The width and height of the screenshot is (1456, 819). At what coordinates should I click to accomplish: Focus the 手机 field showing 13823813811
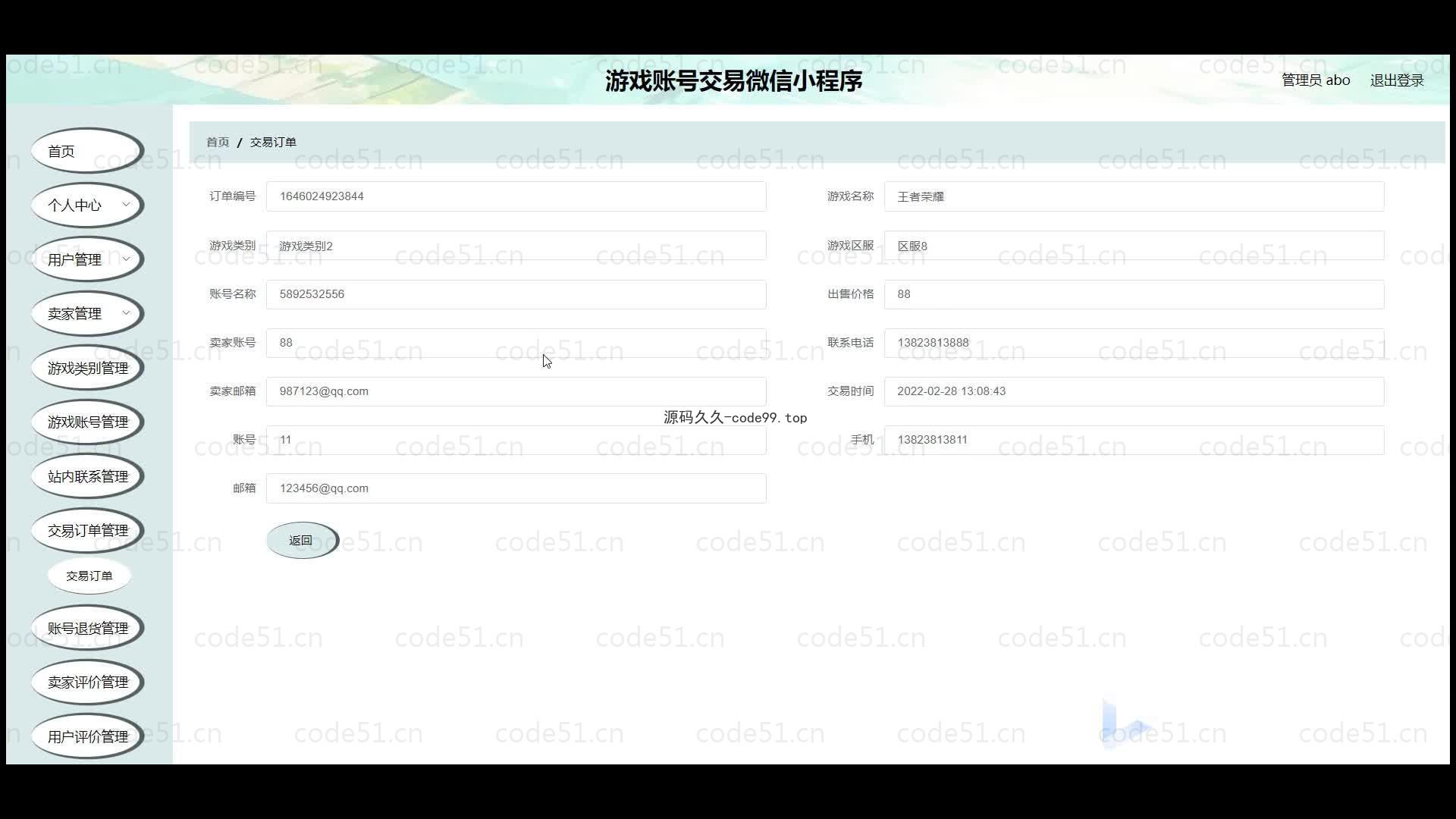(x=1134, y=440)
